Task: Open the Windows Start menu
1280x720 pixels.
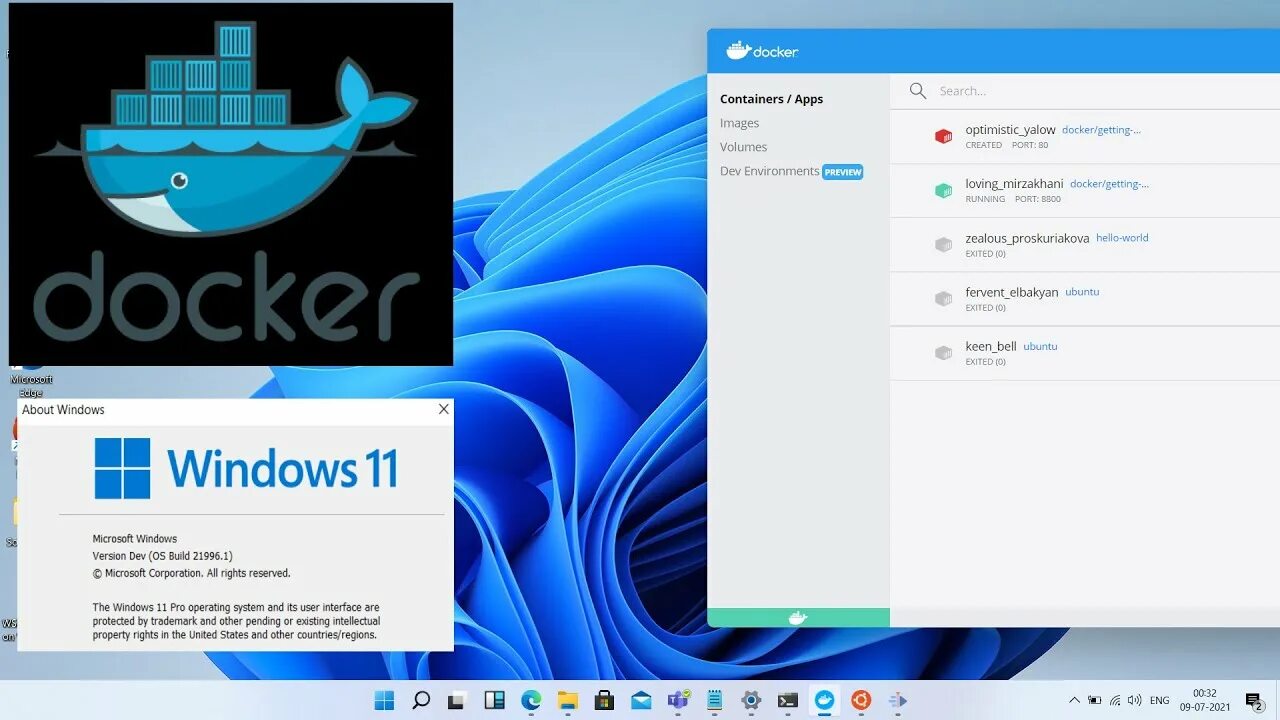Action: [x=384, y=700]
